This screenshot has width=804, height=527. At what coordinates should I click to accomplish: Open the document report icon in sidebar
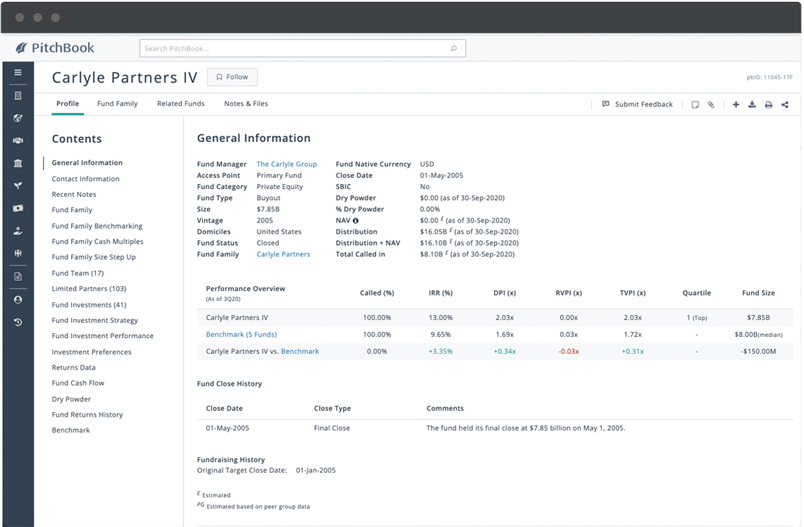point(18,277)
